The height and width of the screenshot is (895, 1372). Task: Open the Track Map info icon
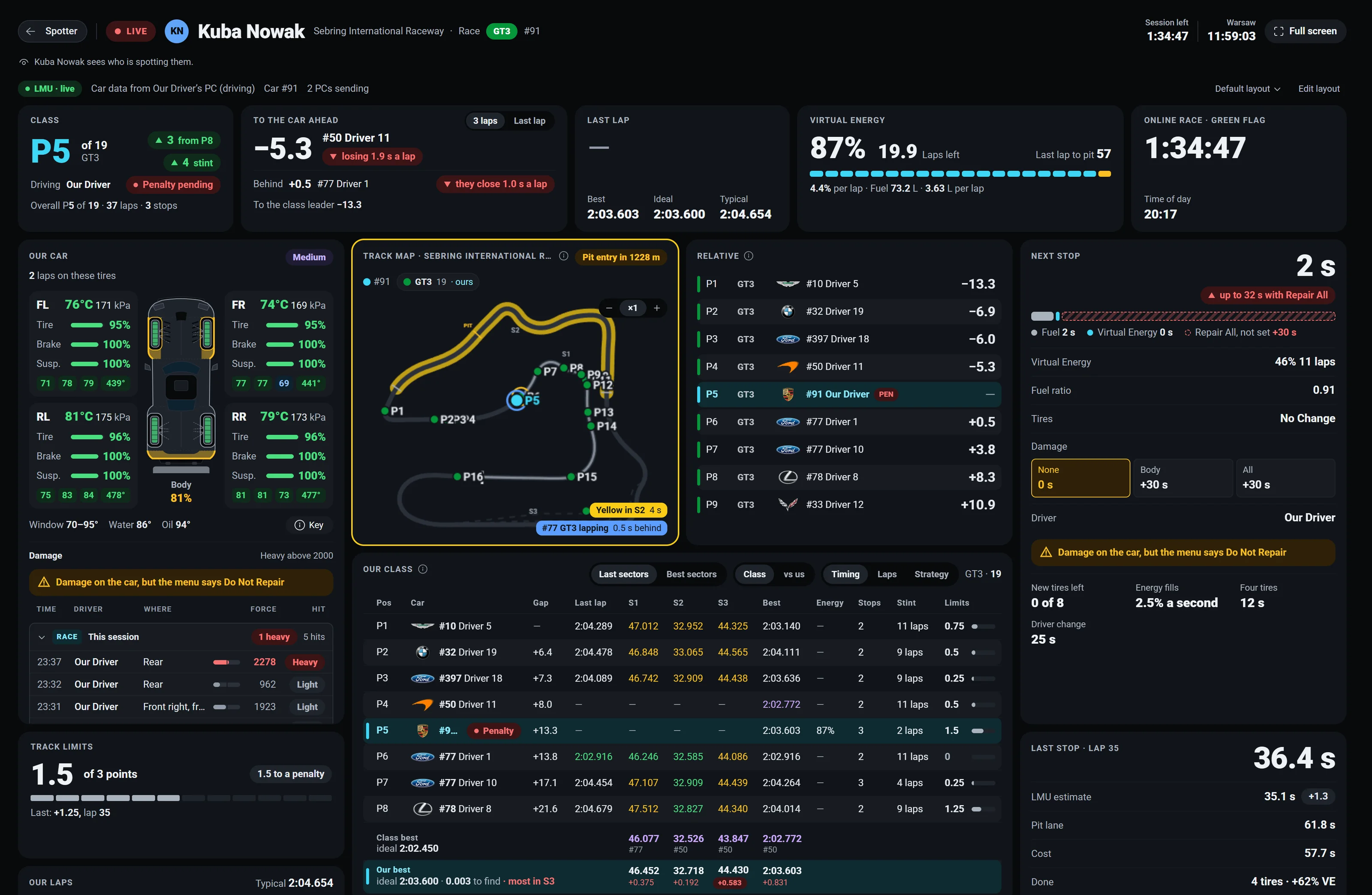(564, 256)
